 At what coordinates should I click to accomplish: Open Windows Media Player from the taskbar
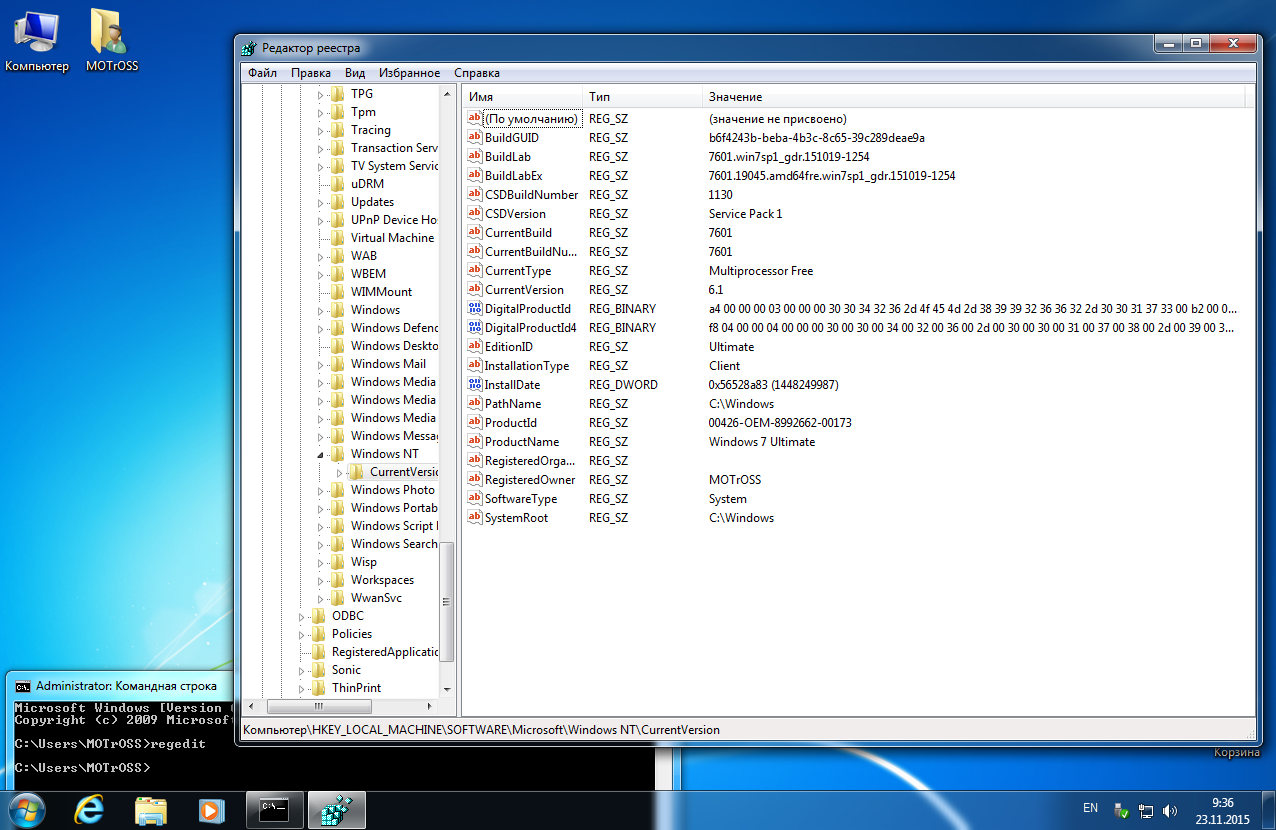(x=210, y=809)
